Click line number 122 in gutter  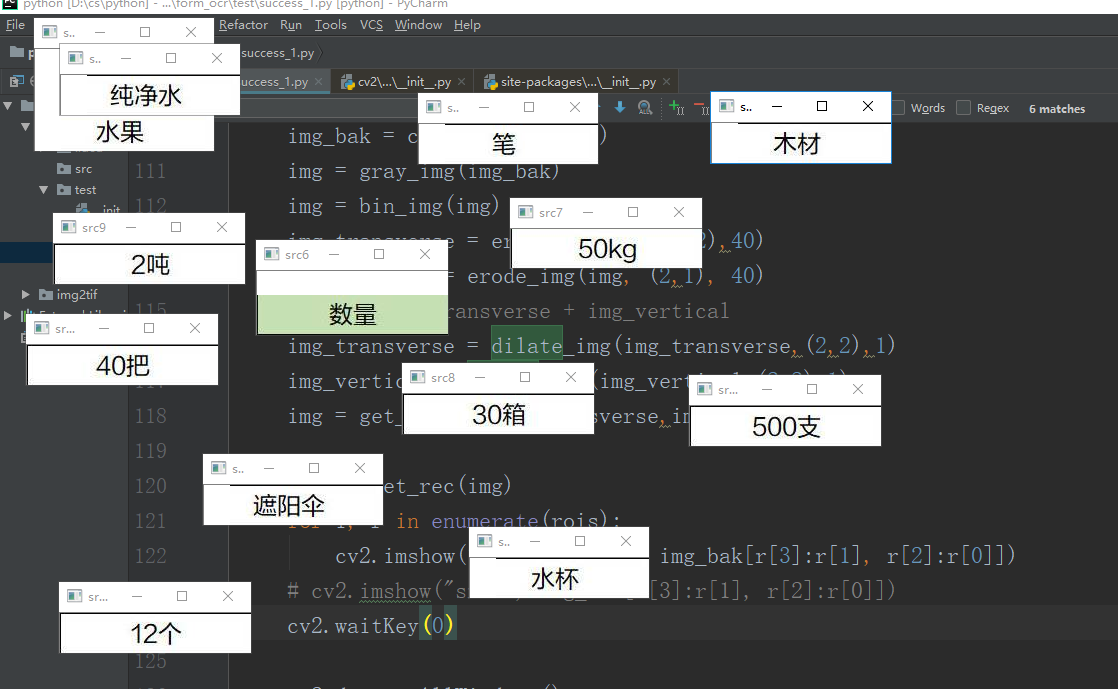pyautogui.click(x=150, y=556)
